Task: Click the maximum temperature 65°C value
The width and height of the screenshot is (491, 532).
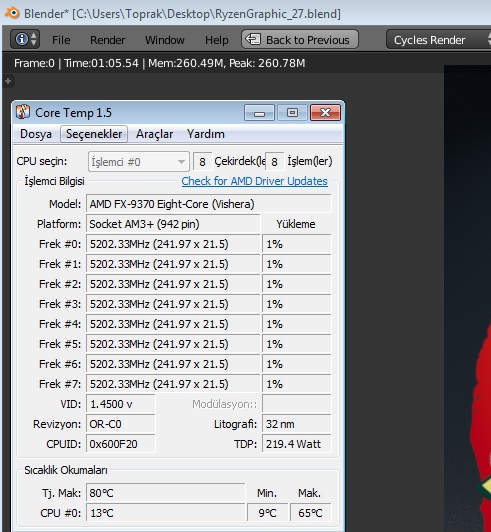Action: pos(310,513)
